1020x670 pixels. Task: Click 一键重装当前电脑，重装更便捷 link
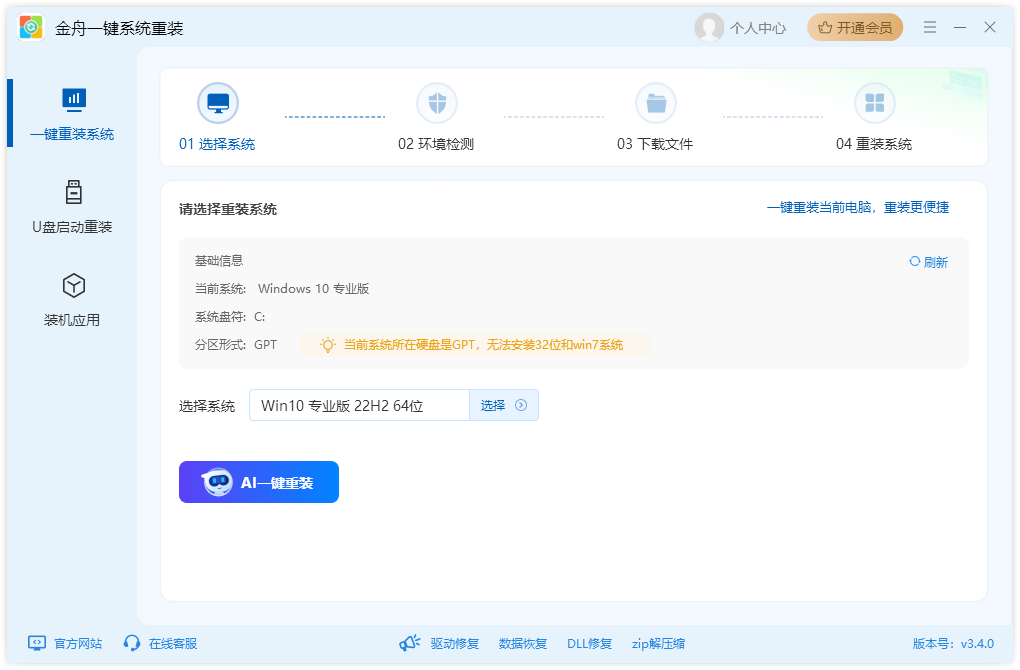point(862,207)
